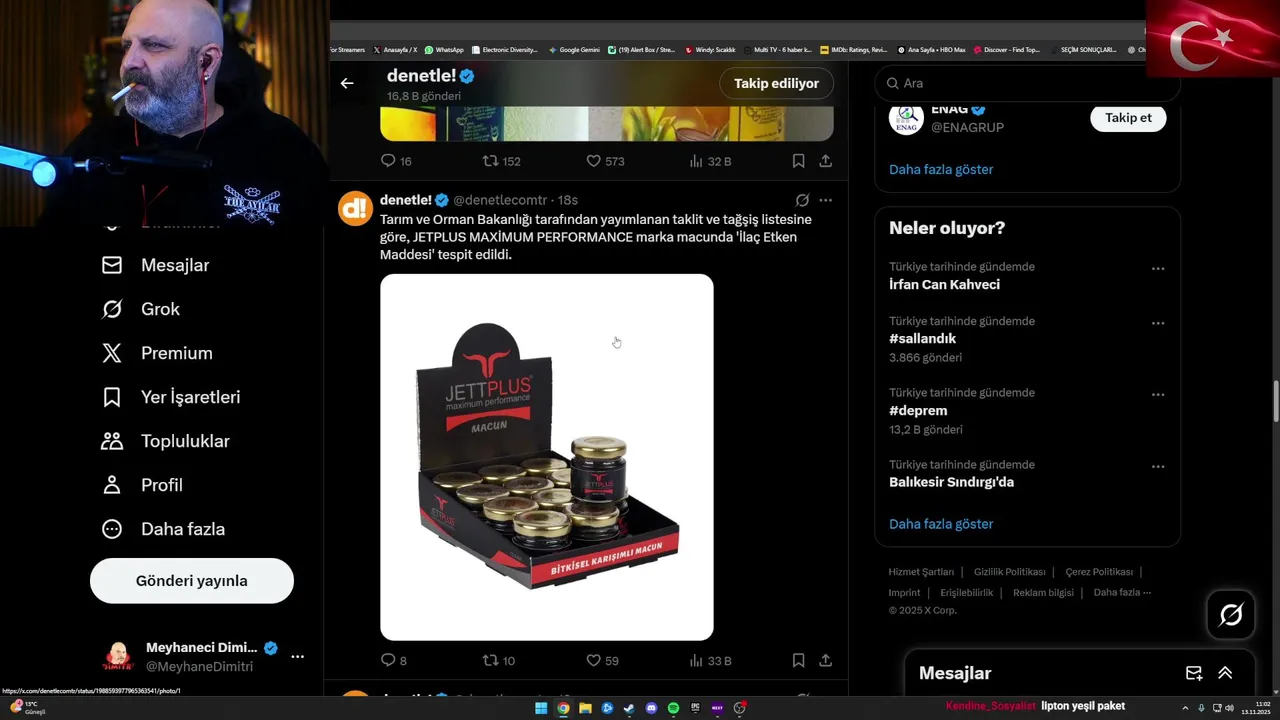
Task: Open account menu dots beside Meyhaneci Dimitri
Action: pos(297,657)
